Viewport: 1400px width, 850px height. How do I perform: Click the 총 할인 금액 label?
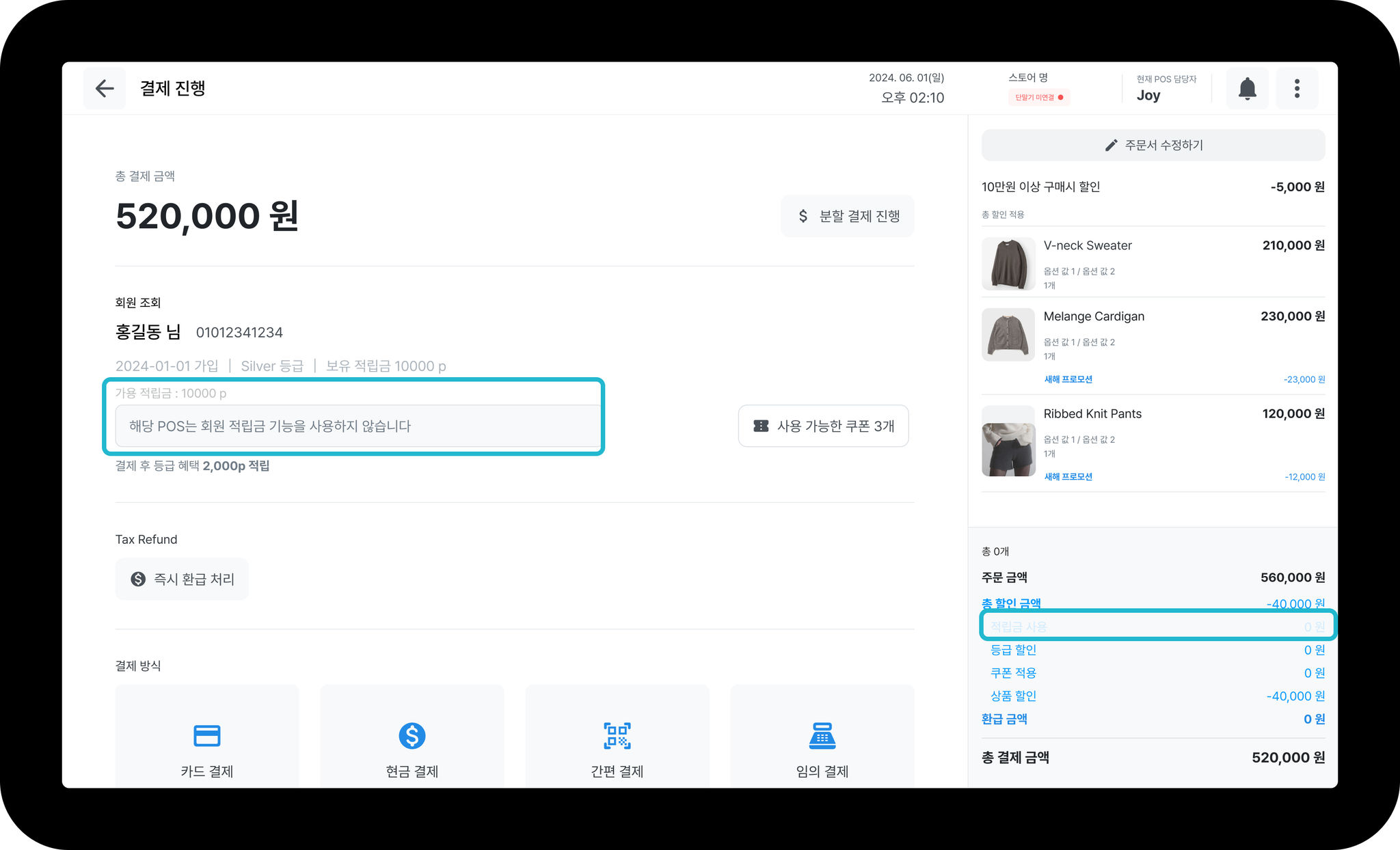coord(1011,603)
